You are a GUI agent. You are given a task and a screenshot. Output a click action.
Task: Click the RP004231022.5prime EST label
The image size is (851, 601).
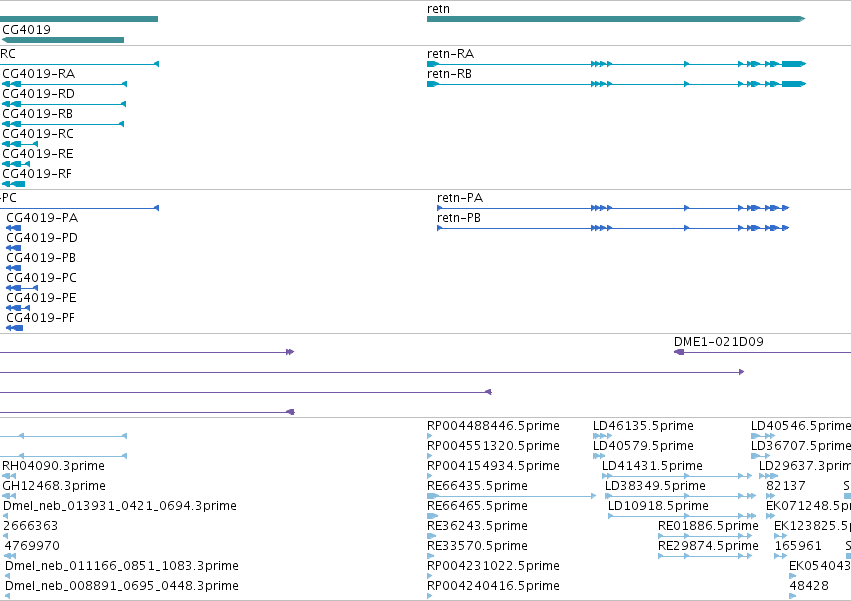tap(493, 566)
